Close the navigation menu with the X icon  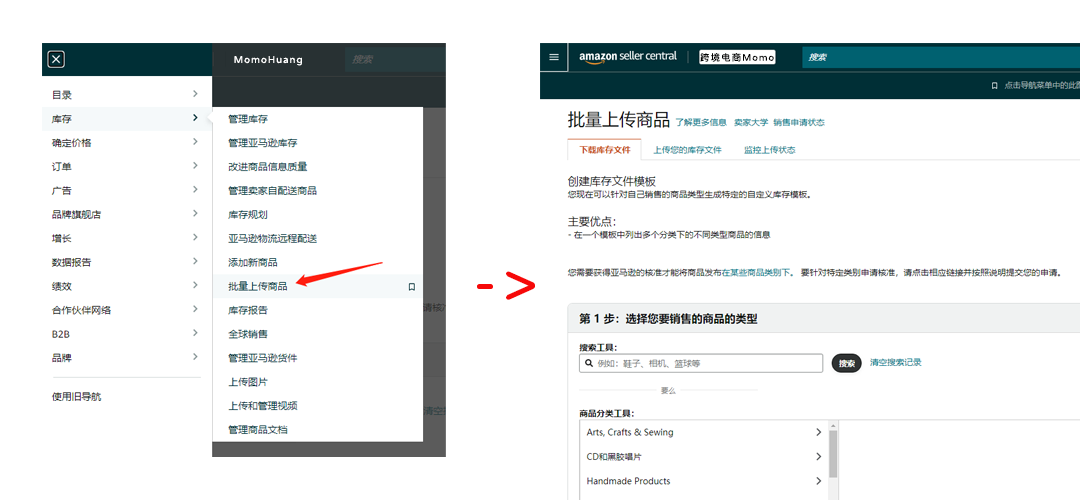pyautogui.click(x=56, y=59)
